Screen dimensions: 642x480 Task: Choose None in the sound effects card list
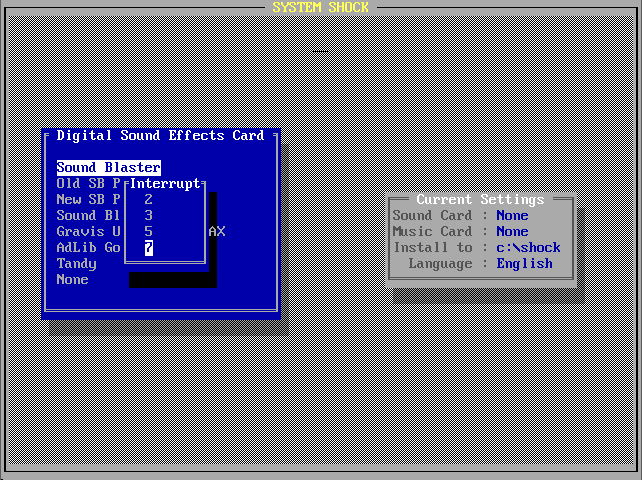pyautogui.click(x=73, y=280)
